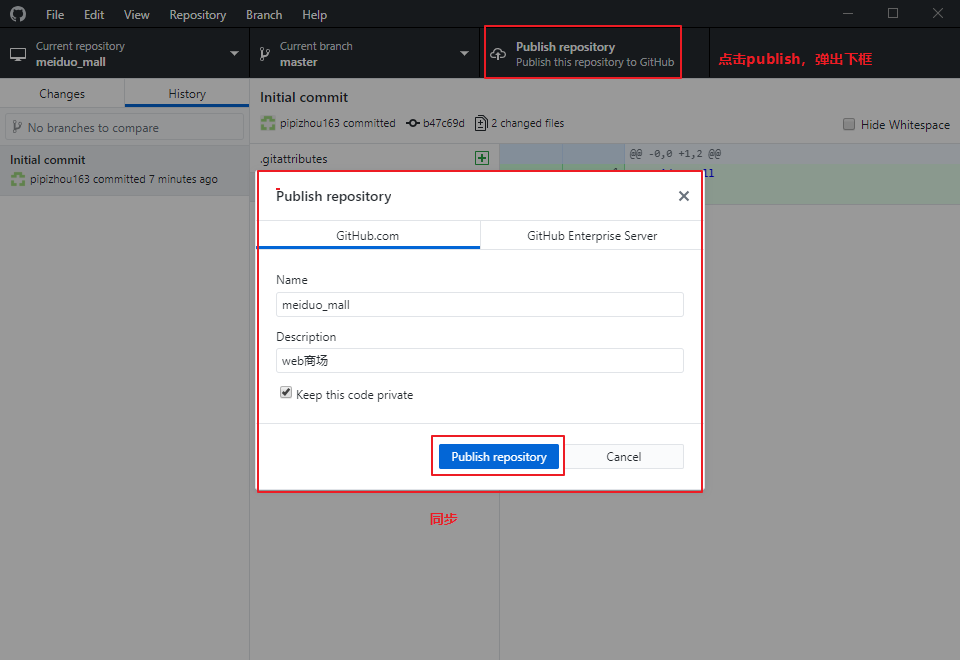
Task: Click the Name input field
Action: point(479,304)
